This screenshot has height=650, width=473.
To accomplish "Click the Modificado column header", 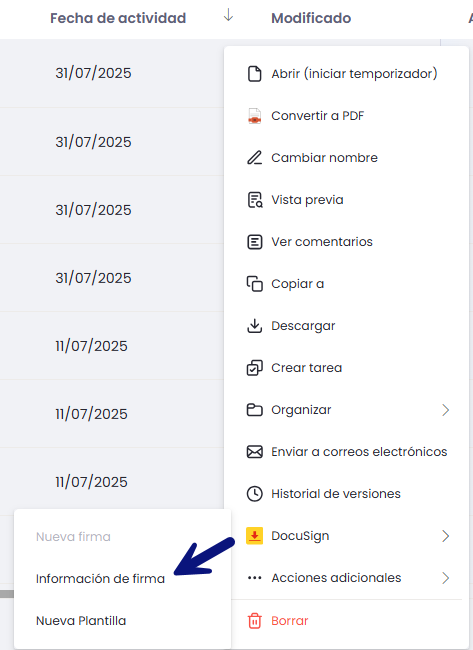I will pyautogui.click(x=311, y=18).
